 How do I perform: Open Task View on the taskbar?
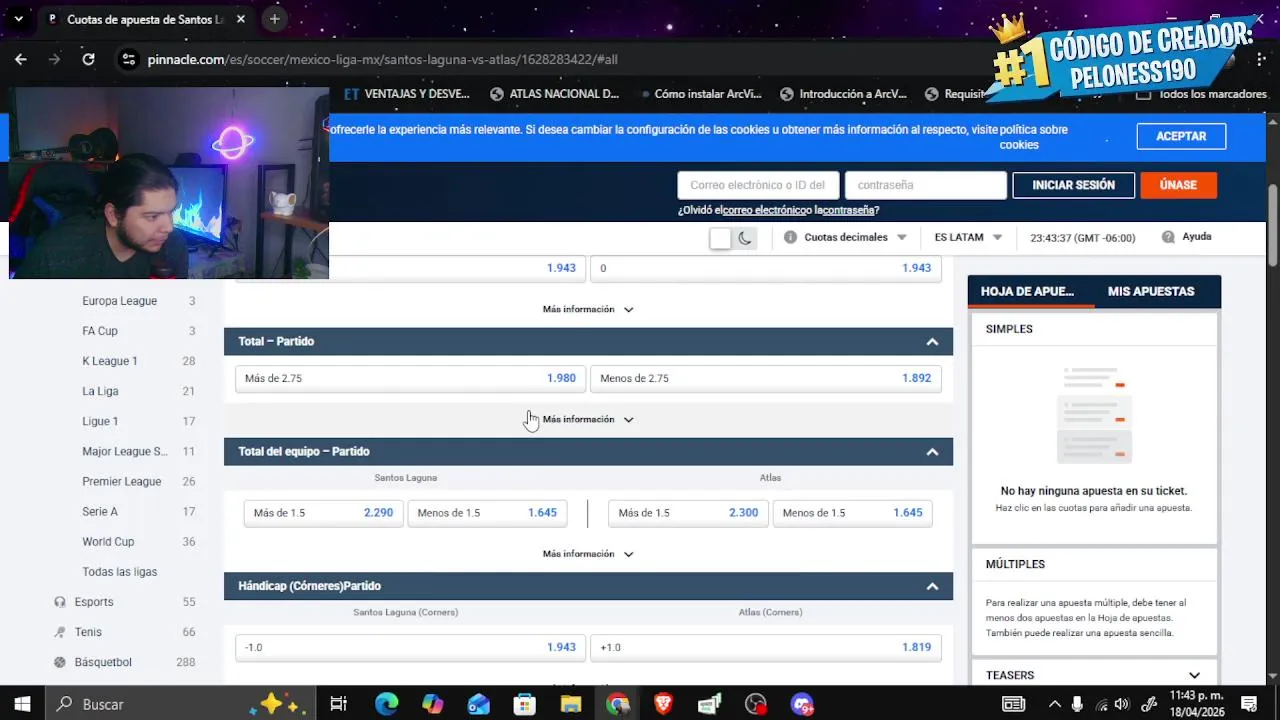(338, 704)
